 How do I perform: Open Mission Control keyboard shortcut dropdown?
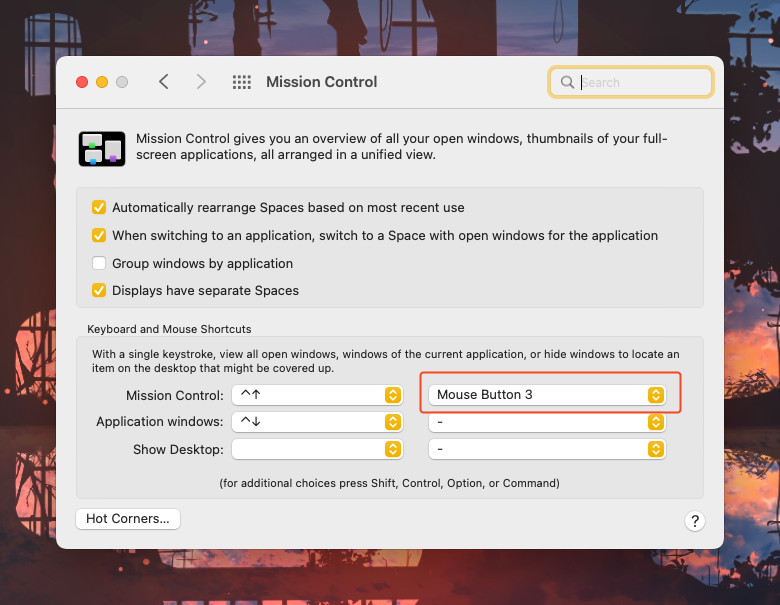click(x=317, y=395)
